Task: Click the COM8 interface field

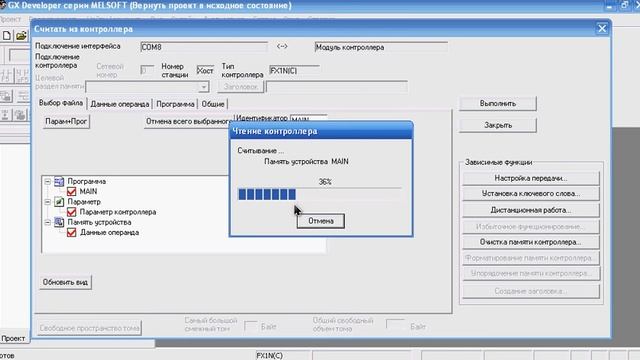Action: [x=204, y=47]
